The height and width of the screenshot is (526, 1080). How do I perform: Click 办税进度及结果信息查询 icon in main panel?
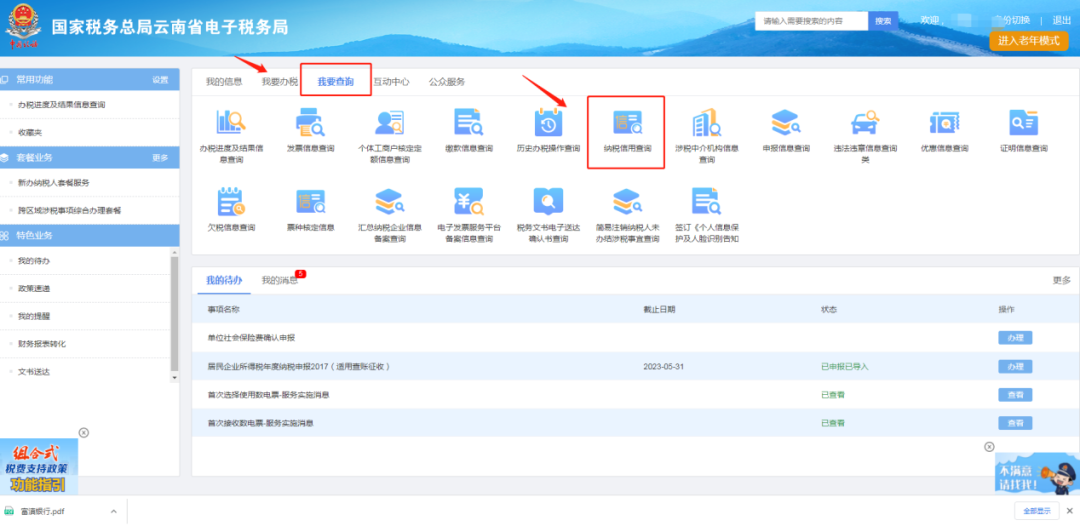[231, 123]
